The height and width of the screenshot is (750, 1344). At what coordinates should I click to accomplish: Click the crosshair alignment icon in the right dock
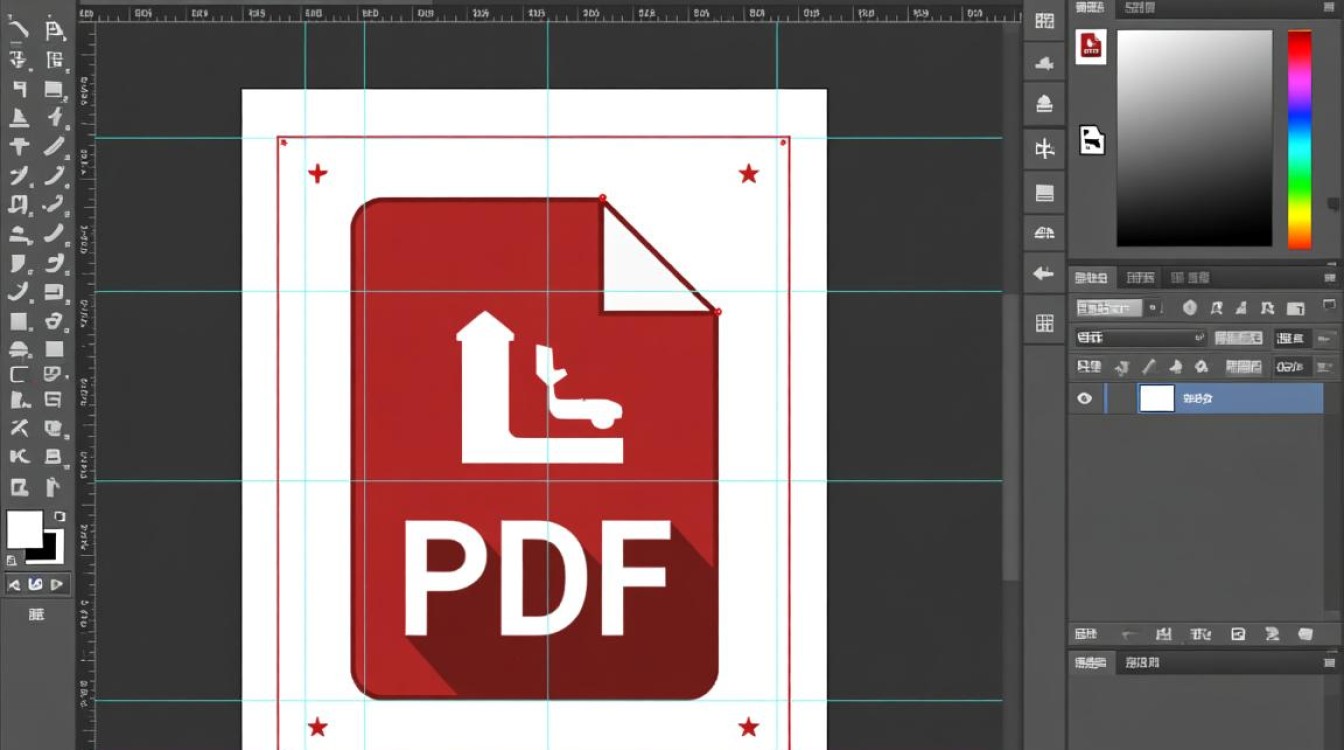click(1044, 147)
